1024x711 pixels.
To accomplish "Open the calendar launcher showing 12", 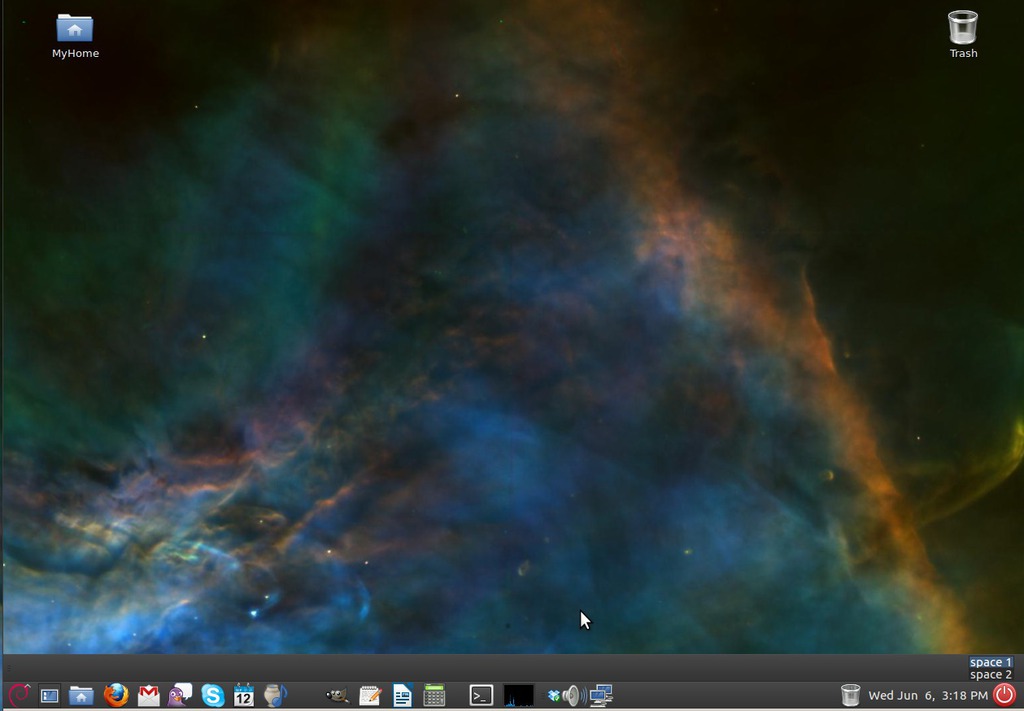I will [x=244, y=695].
